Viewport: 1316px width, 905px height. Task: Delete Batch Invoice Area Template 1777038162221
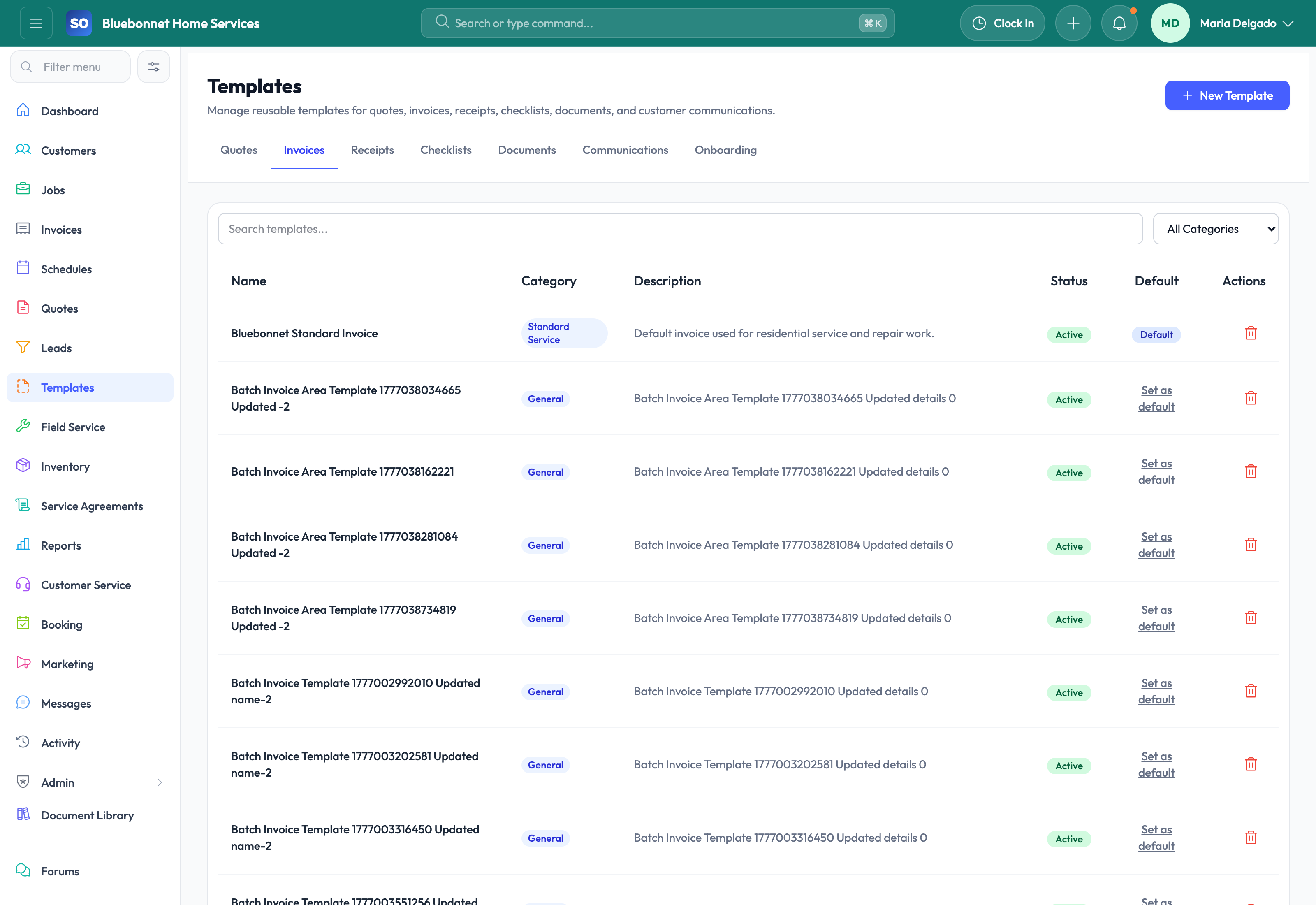(x=1251, y=472)
